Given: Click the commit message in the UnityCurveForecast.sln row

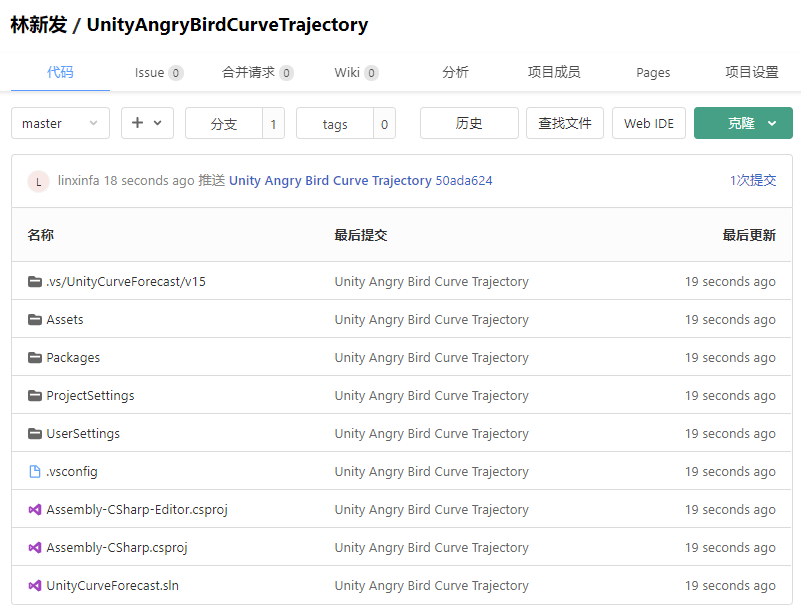Looking at the screenshot, I should click(432, 585).
